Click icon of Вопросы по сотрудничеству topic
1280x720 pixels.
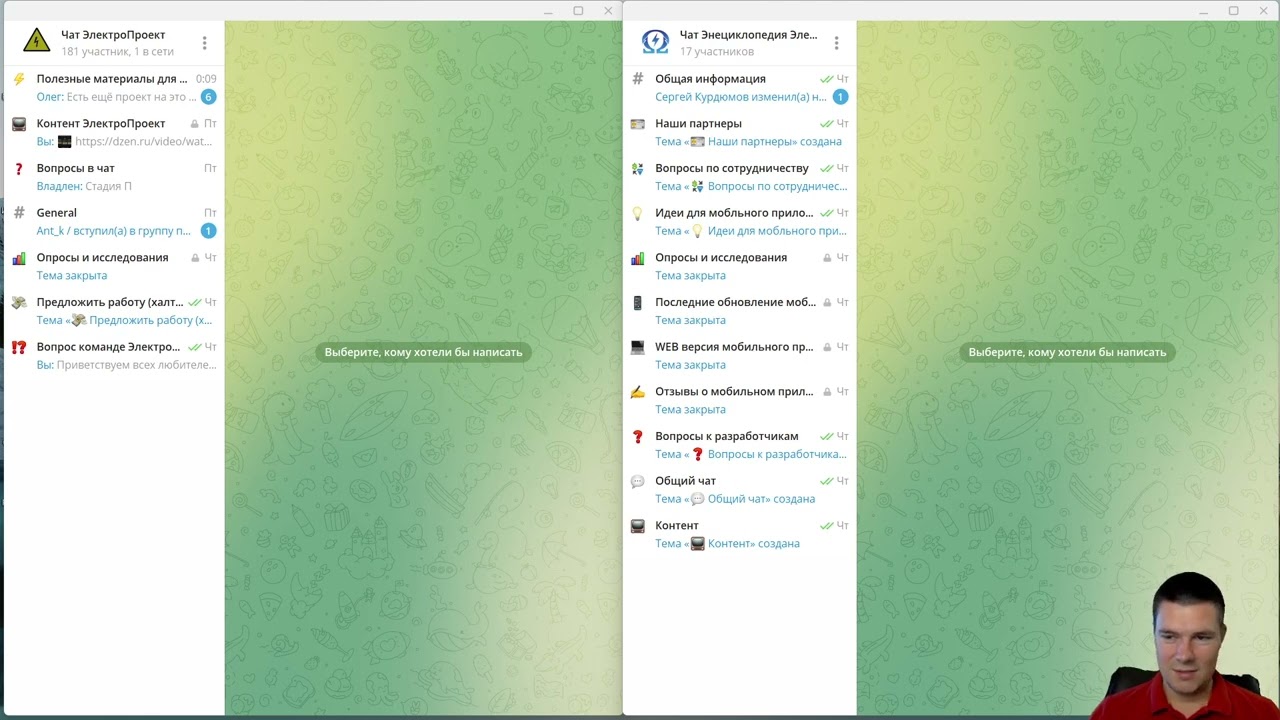[638, 168]
